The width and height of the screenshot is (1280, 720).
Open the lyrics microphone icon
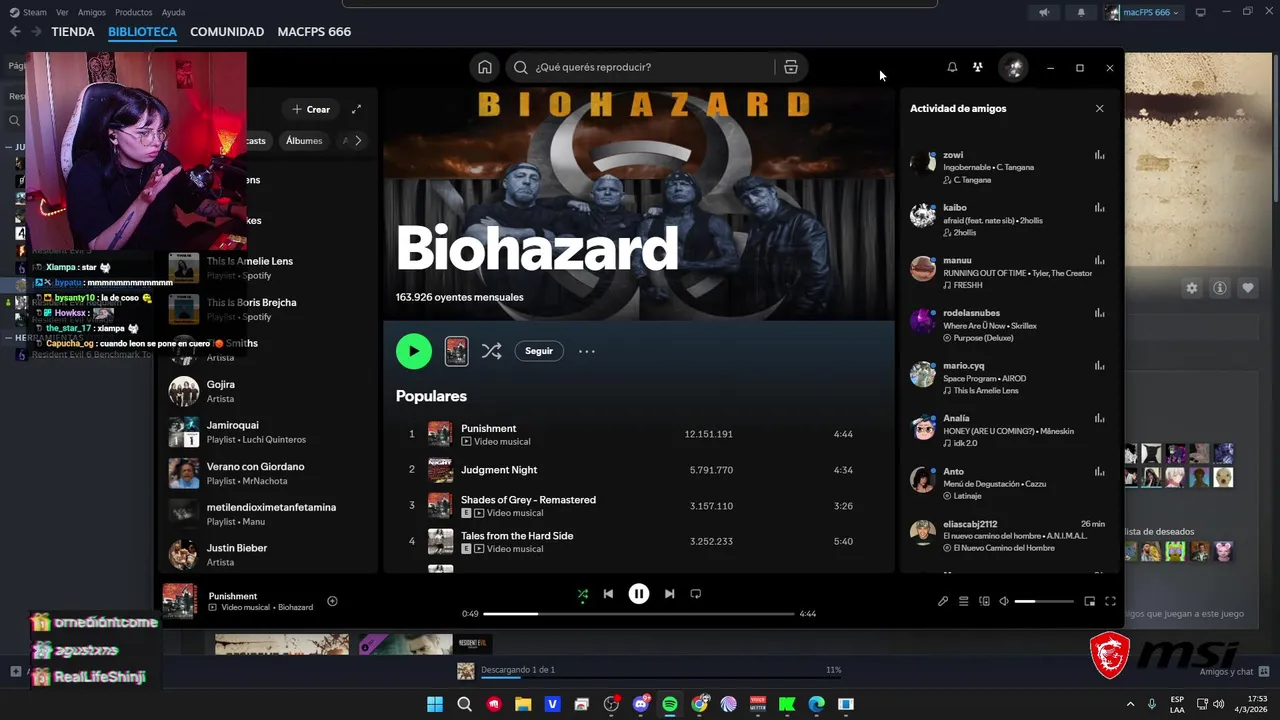pyautogui.click(x=942, y=601)
